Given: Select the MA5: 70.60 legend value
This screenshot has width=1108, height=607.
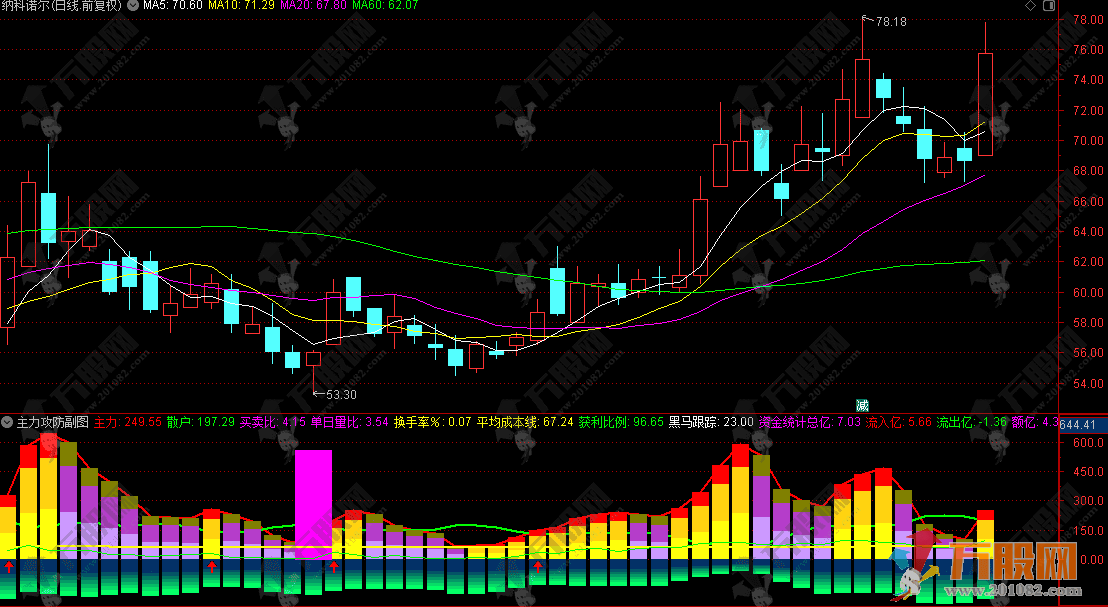Looking at the screenshot, I should tap(172, 6).
